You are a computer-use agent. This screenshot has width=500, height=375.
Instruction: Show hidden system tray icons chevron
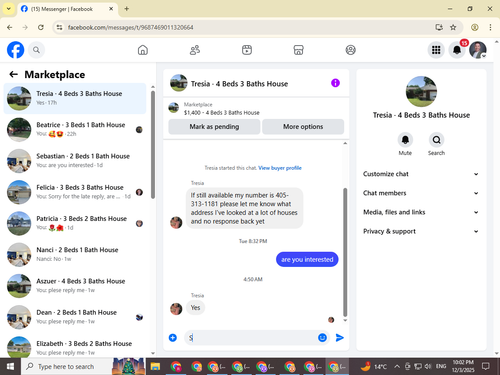397,367
